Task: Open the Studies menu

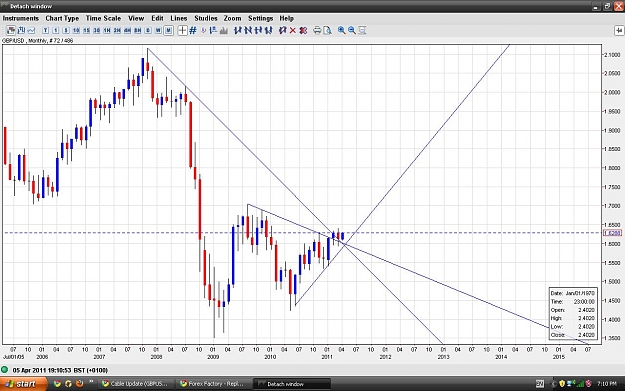Action: pos(206,18)
